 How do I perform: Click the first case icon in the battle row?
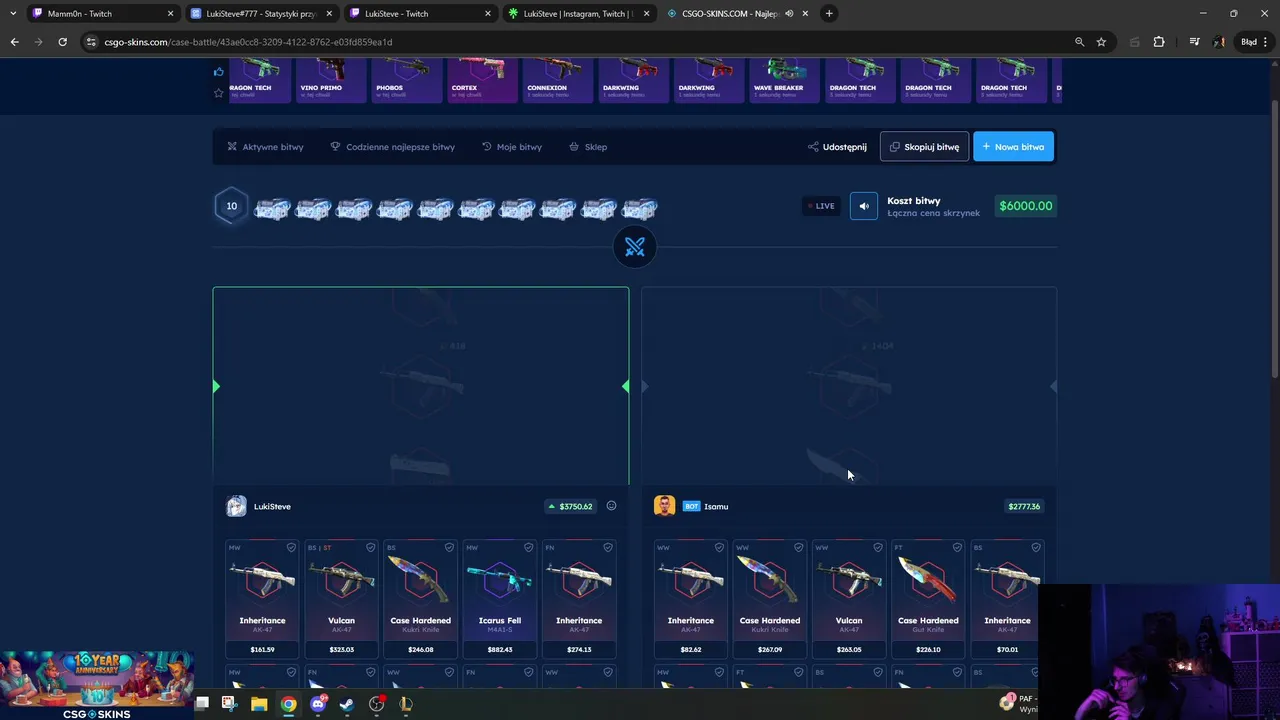272,208
